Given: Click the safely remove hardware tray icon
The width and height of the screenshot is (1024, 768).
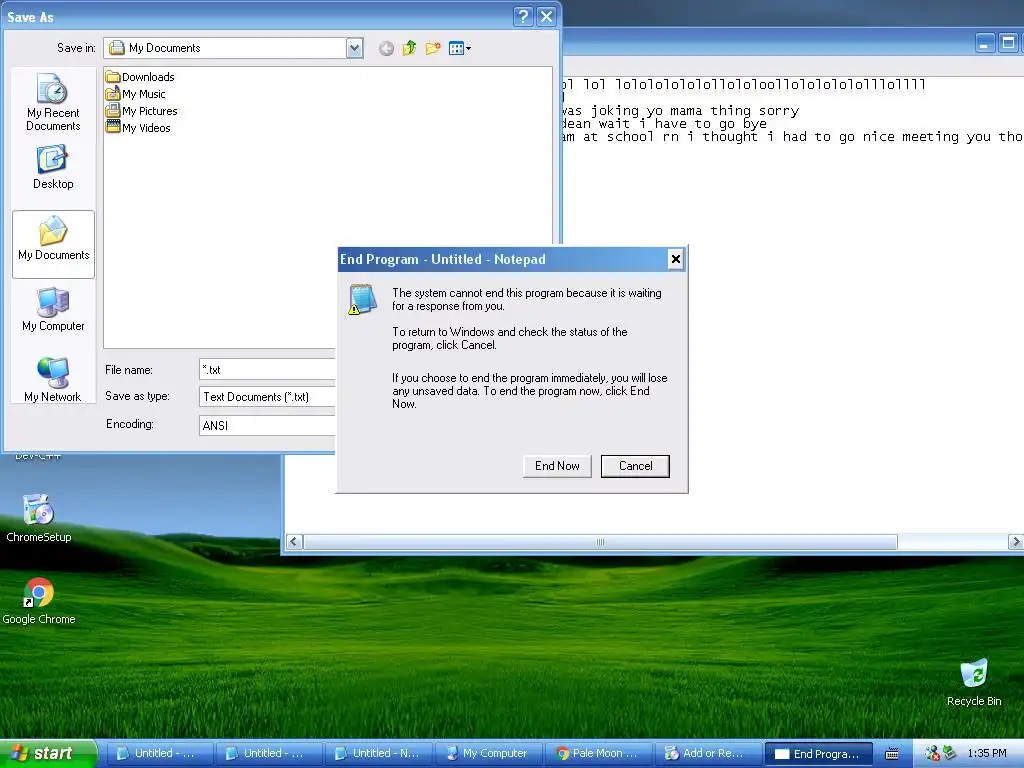Looking at the screenshot, I should click(949, 753).
